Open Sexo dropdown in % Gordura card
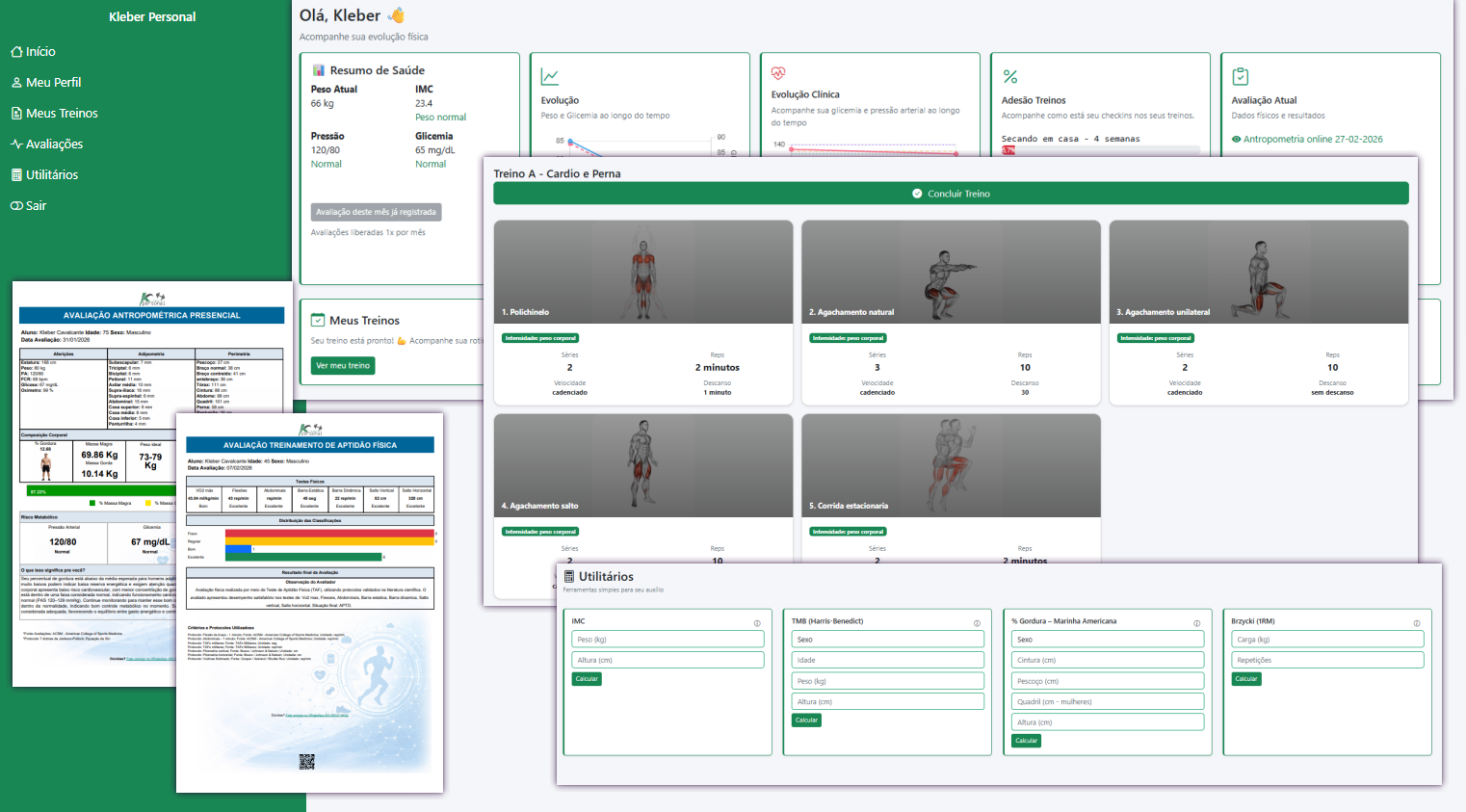This screenshot has height=812, width=1466. click(x=1108, y=640)
